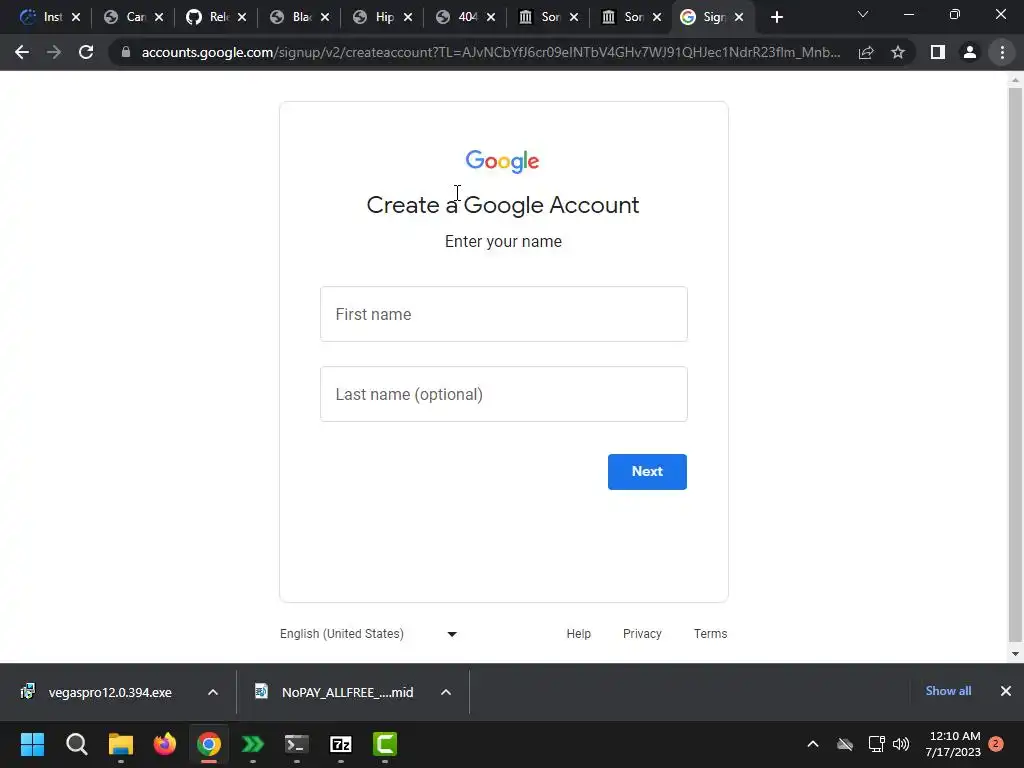Close the 404 tab
1024x768 pixels.
491,18
